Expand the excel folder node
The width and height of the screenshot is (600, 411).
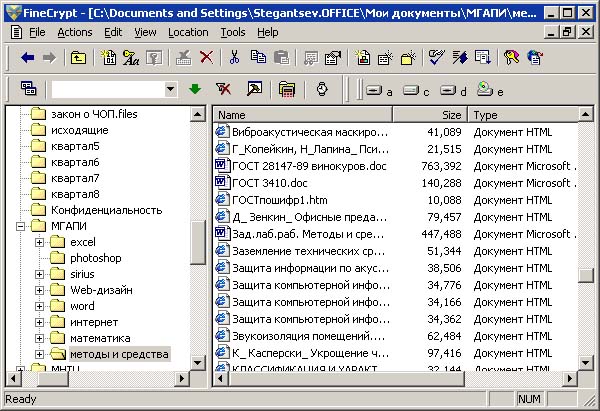pyautogui.click(x=39, y=242)
